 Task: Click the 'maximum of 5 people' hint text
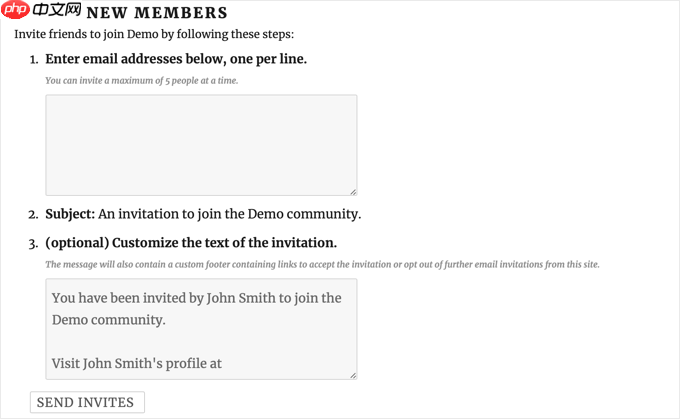142,81
